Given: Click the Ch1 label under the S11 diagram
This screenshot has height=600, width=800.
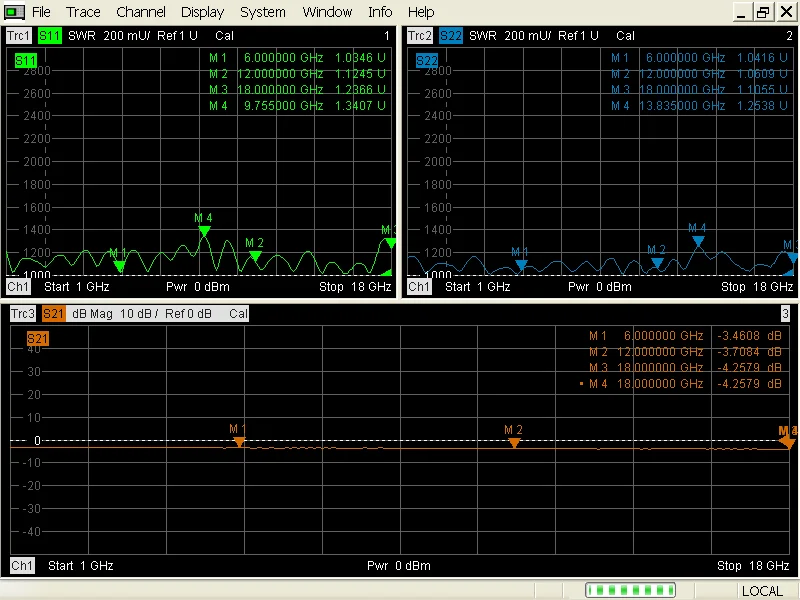Looking at the screenshot, I should [x=16, y=287].
